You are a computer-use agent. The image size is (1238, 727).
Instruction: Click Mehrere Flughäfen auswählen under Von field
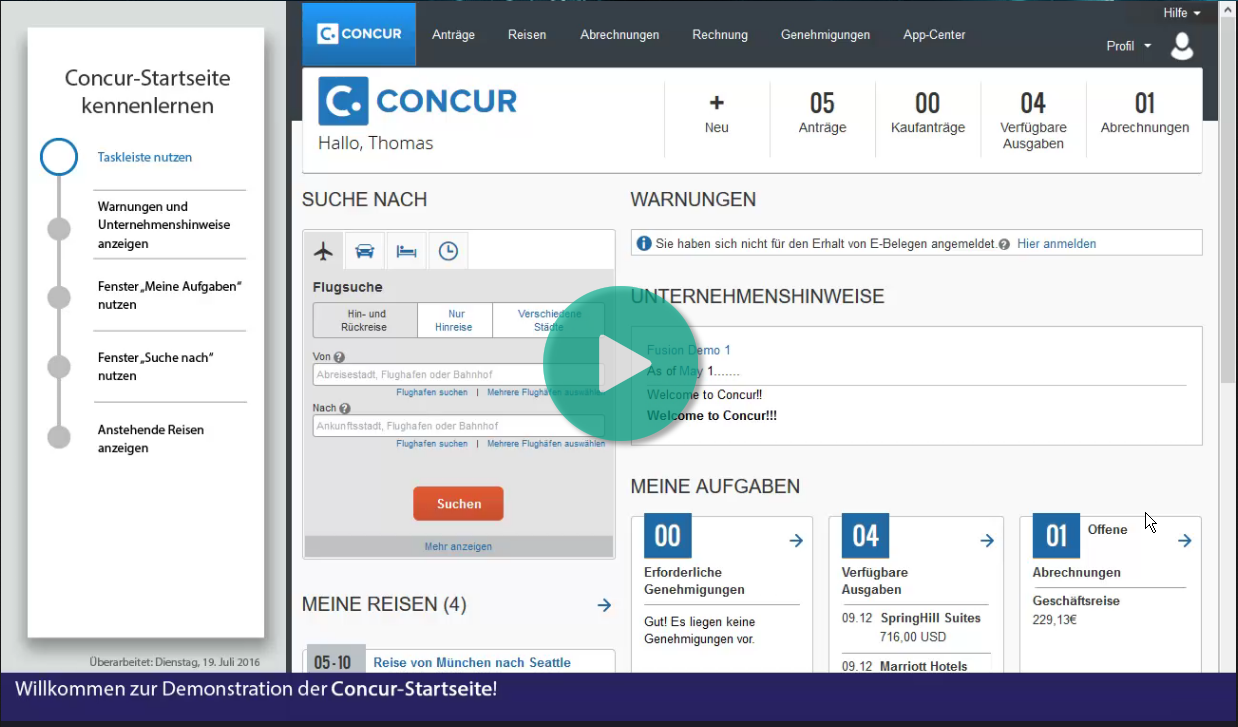coord(546,392)
